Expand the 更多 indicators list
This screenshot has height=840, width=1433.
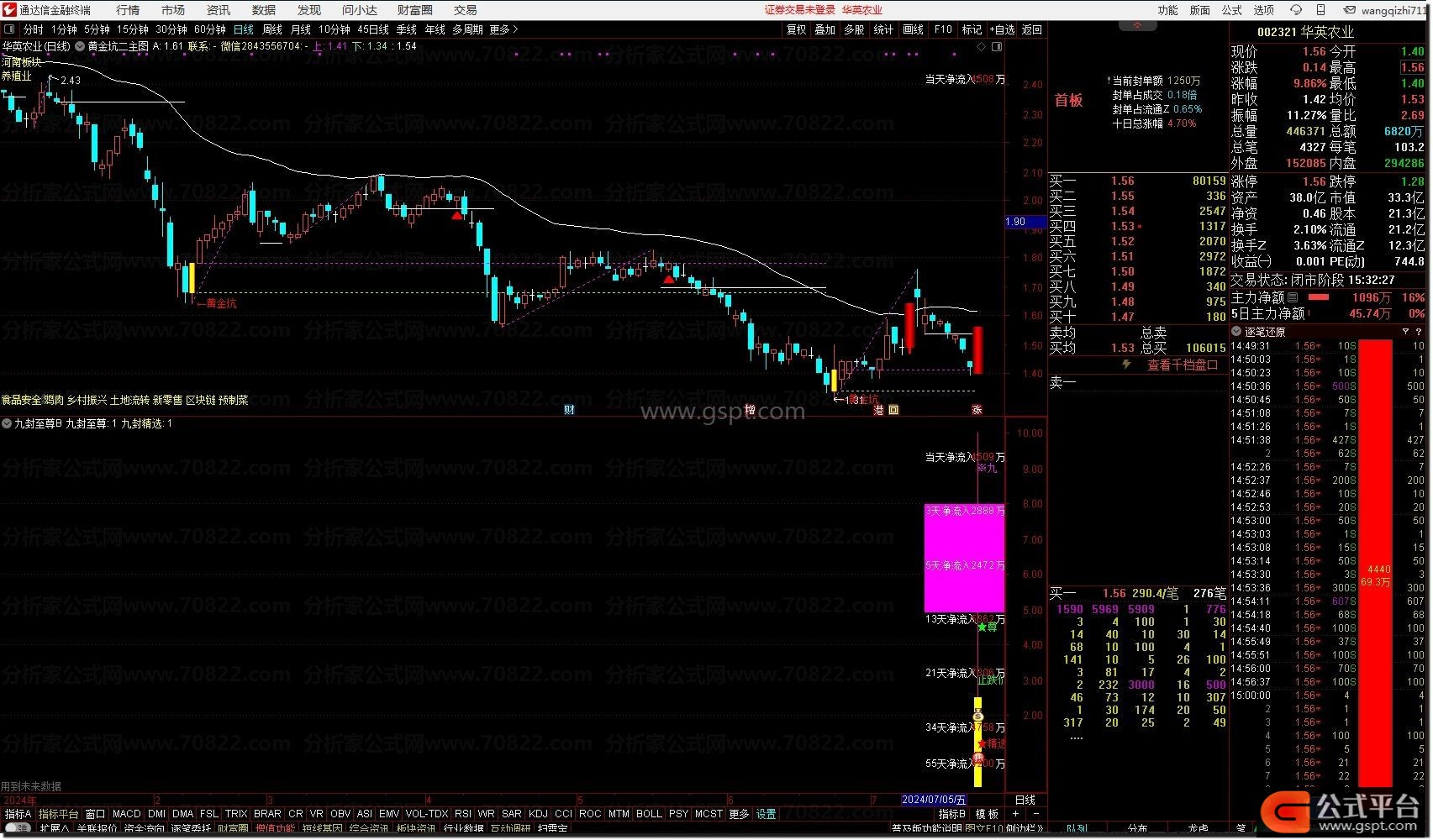(x=739, y=814)
